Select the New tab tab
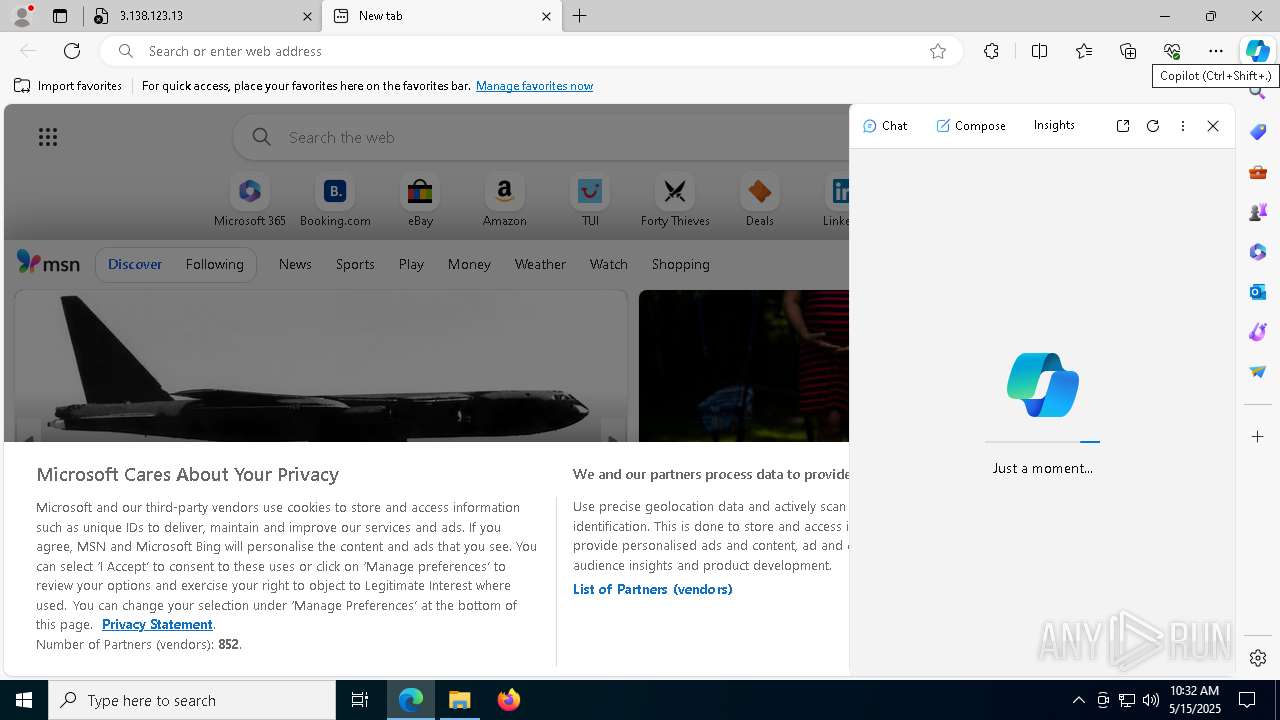Screen dimensions: 1280x720 (x=441, y=16)
